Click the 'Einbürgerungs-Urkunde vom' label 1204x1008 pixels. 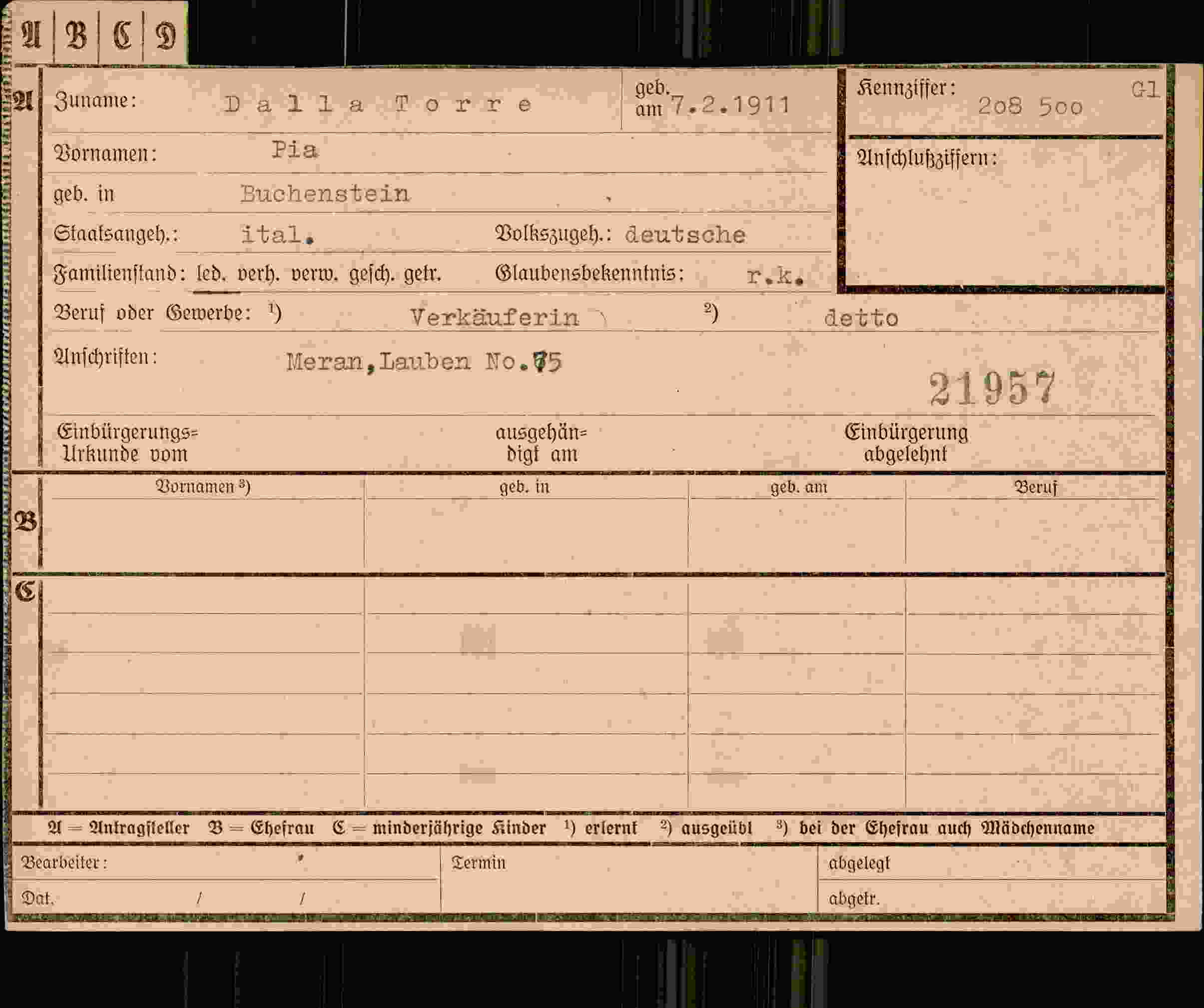(x=127, y=443)
